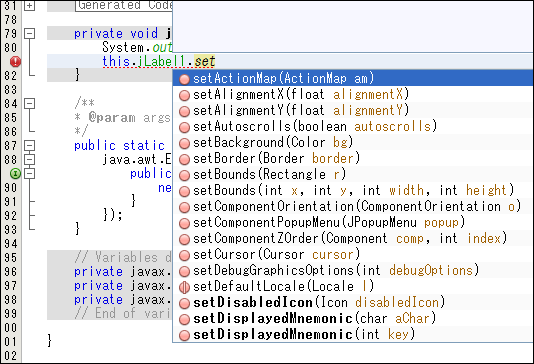Click the icon beside setBorder suggestion
The width and height of the screenshot is (534, 364).
coord(184,159)
